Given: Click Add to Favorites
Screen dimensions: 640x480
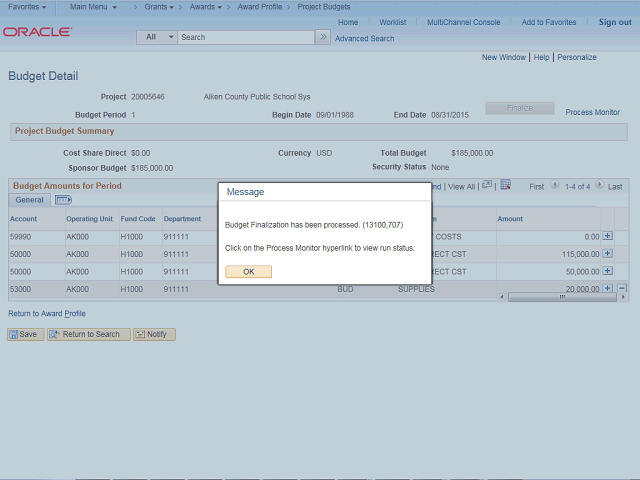Looking at the screenshot, I should [x=549, y=22].
